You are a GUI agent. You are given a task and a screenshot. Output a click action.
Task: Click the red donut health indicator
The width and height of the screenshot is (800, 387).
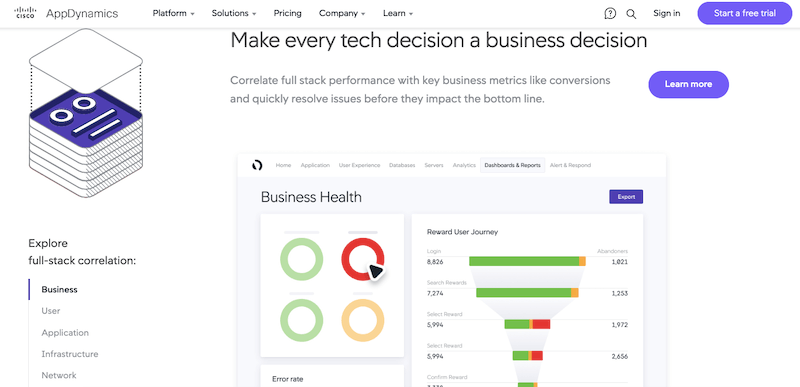point(363,259)
